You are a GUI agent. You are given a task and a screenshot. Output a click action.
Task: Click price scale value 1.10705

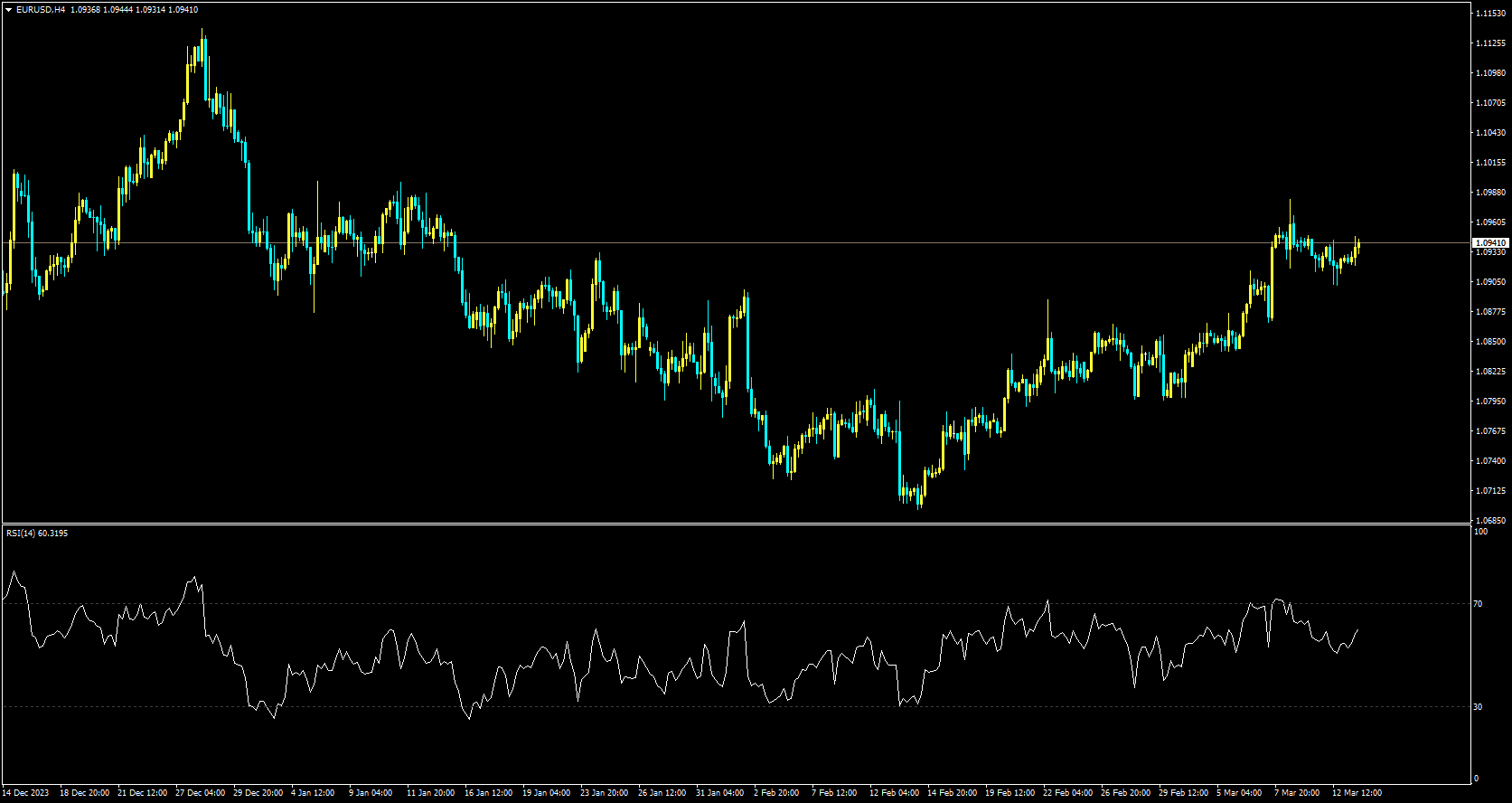tap(1490, 103)
